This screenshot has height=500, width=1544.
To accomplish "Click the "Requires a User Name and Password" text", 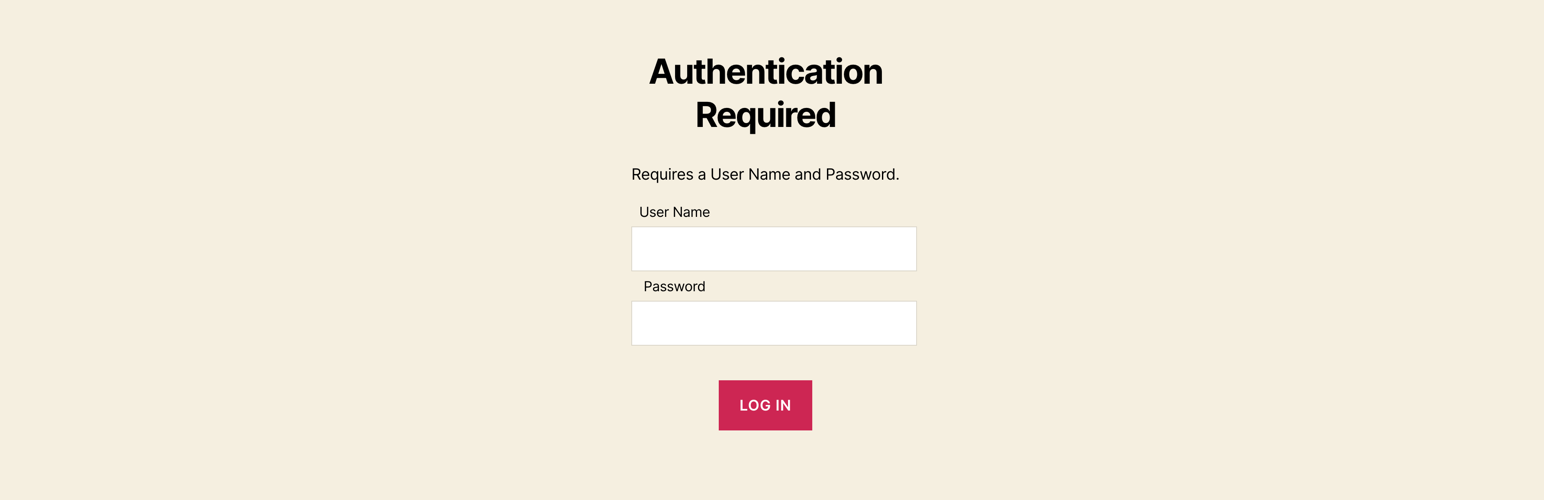I will [765, 174].
